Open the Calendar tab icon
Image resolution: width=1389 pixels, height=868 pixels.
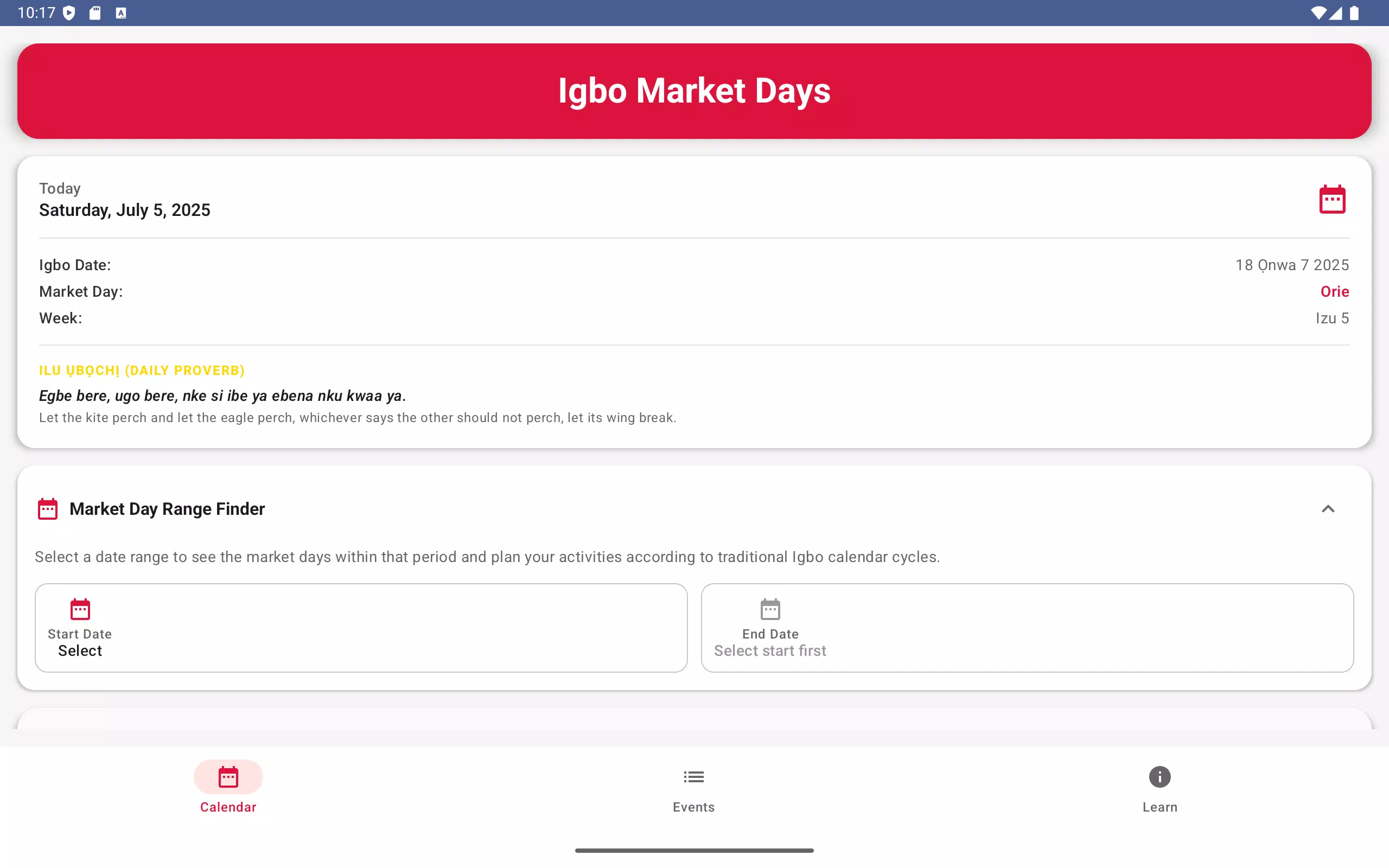coord(228,777)
